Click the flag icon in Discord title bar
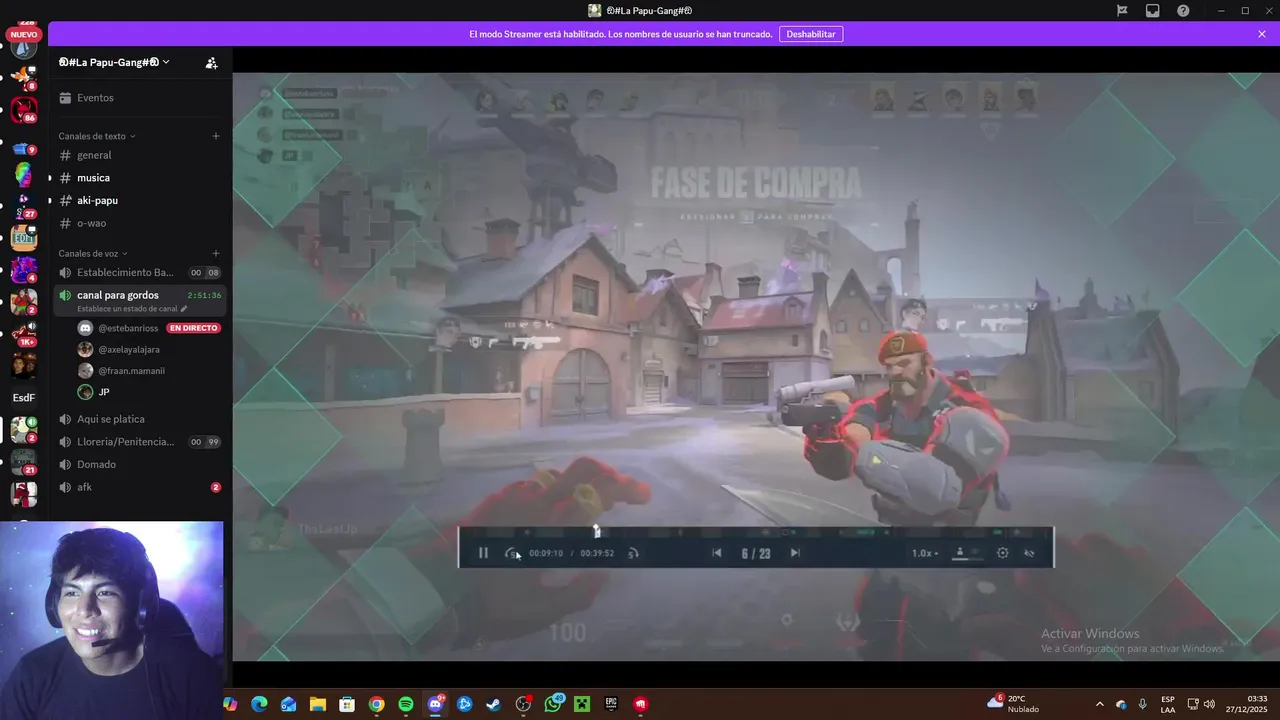 click(x=1122, y=10)
